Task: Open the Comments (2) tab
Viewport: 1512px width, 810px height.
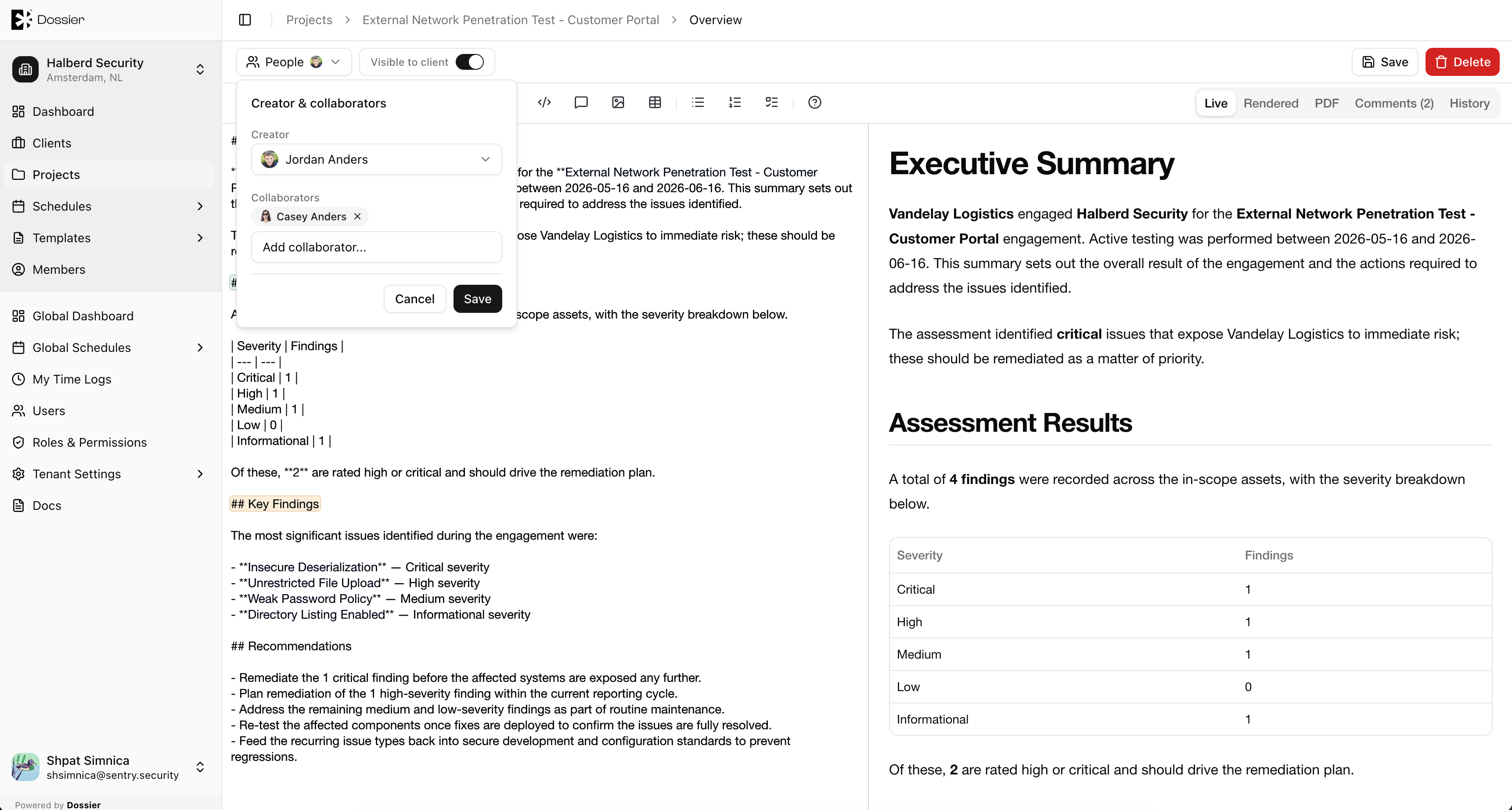Action: pos(1394,103)
